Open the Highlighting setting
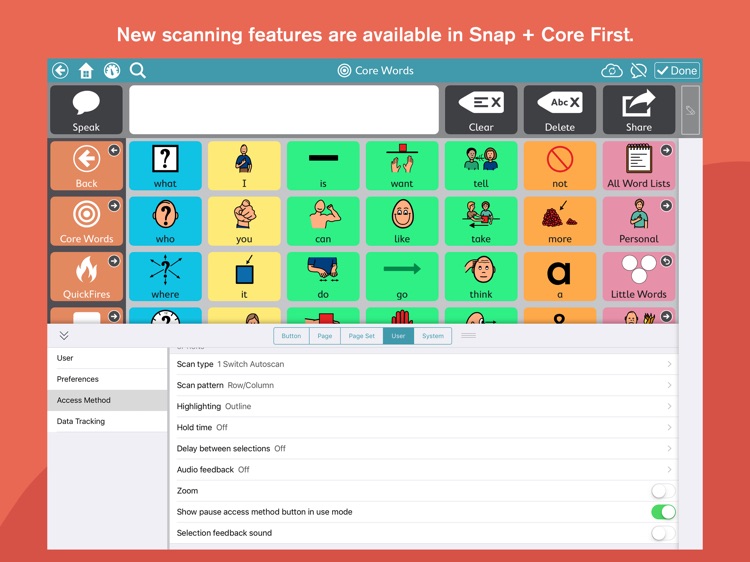750x562 pixels. coord(423,406)
